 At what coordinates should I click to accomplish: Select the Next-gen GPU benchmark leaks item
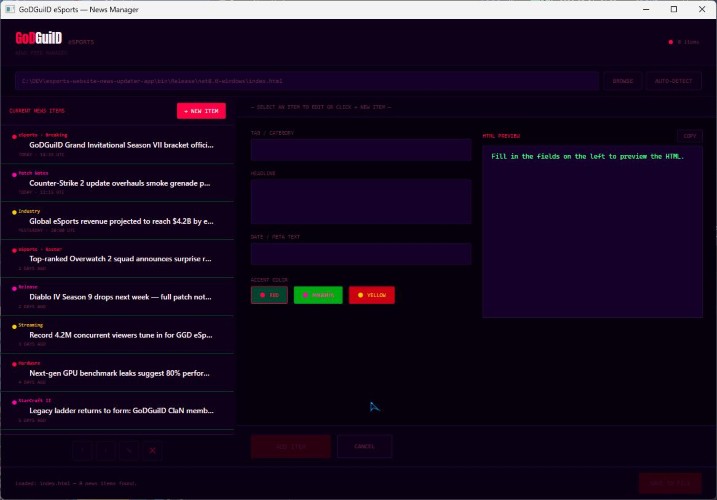tap(118, 372)
